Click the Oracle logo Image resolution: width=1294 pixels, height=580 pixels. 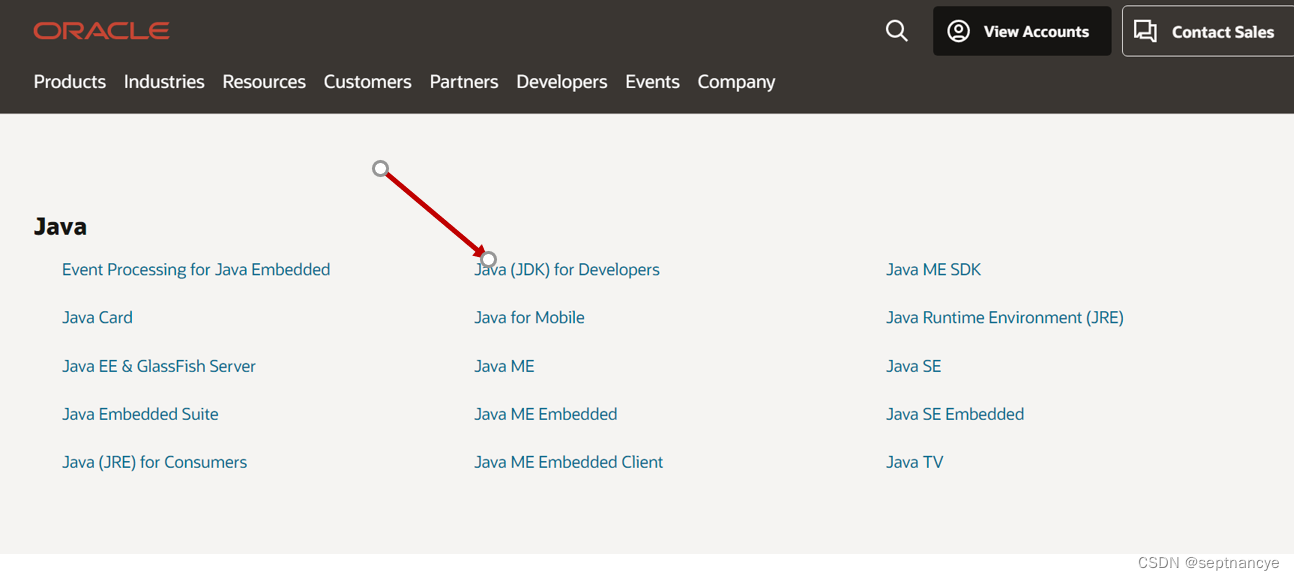click(101, 30)
